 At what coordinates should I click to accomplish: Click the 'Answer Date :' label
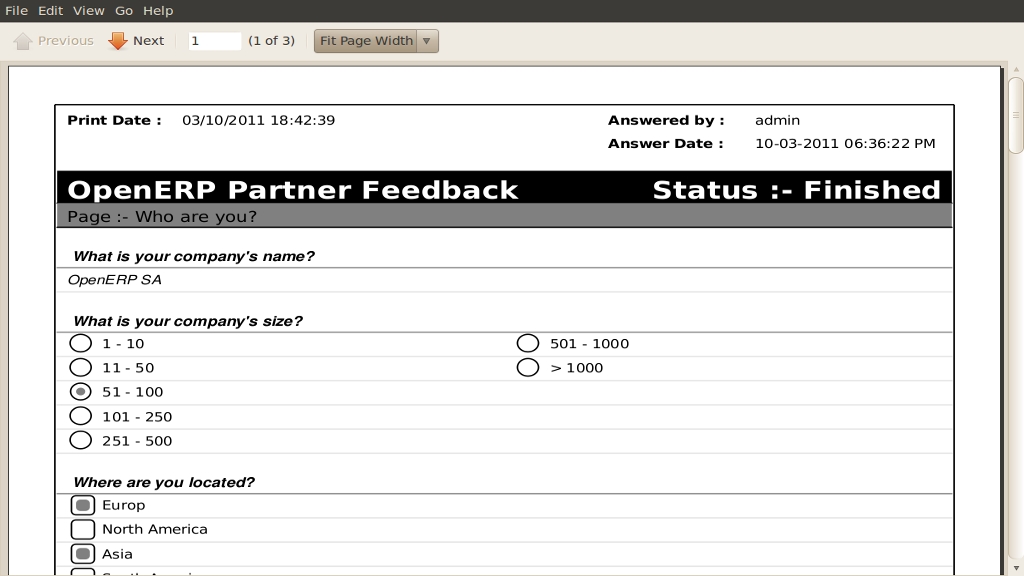click(x=665, y=144)
